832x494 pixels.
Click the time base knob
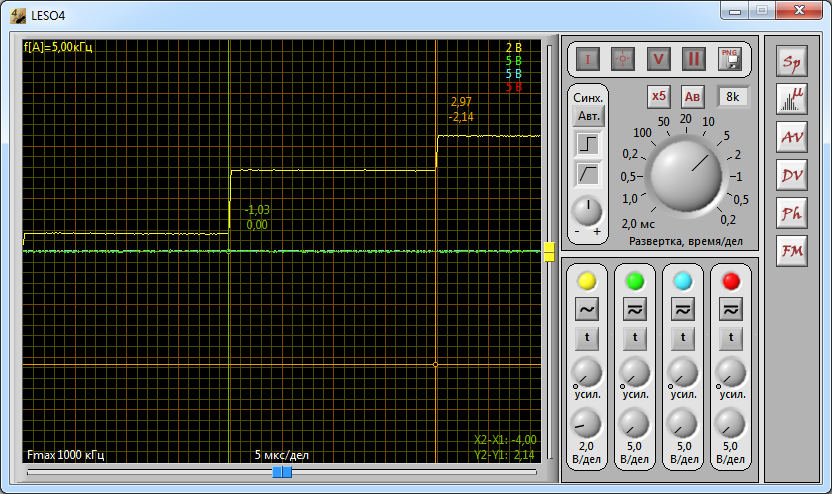pyautogui.click(x=686, y=175)
